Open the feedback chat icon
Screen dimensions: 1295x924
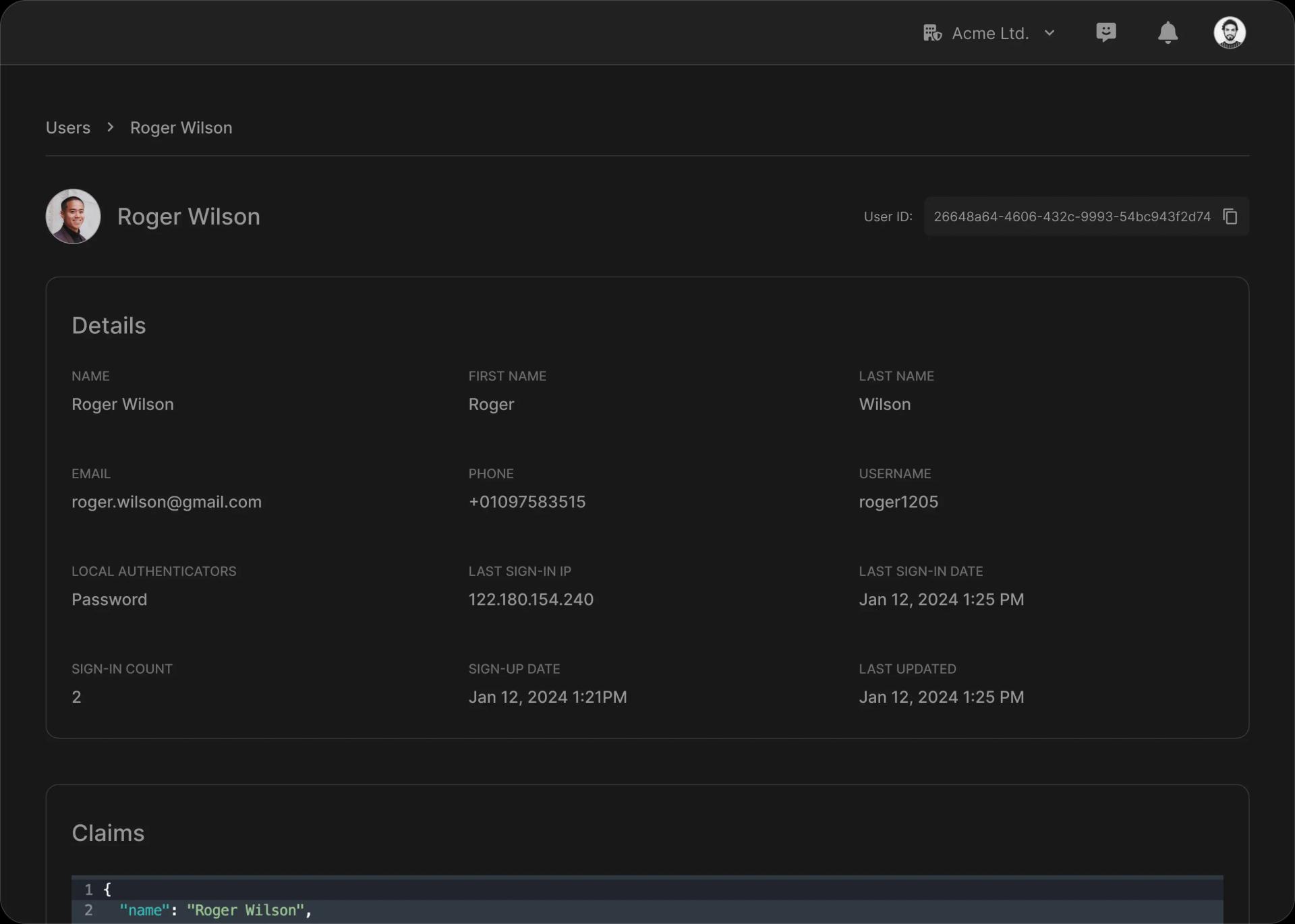coord(1106,32)
